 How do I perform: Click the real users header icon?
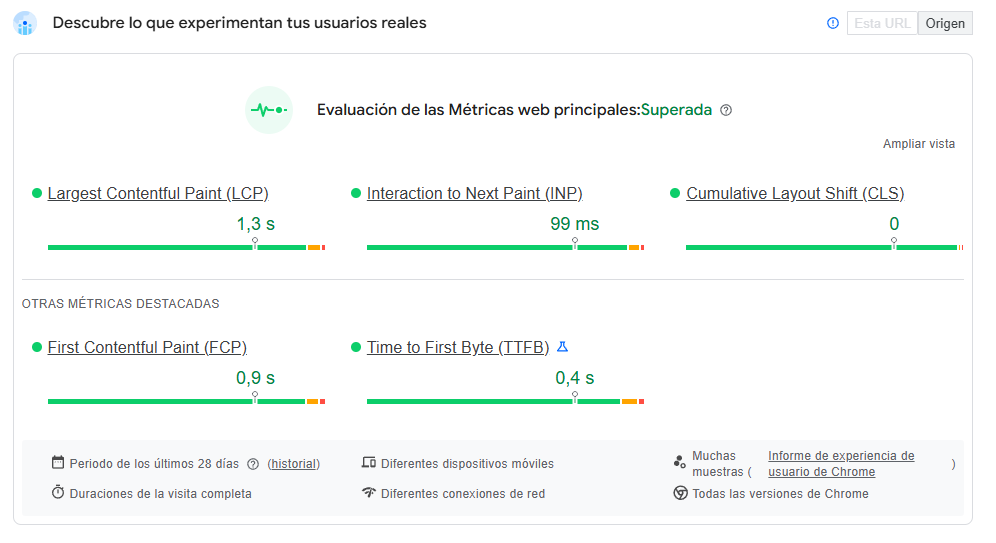[x=25, y=23]
